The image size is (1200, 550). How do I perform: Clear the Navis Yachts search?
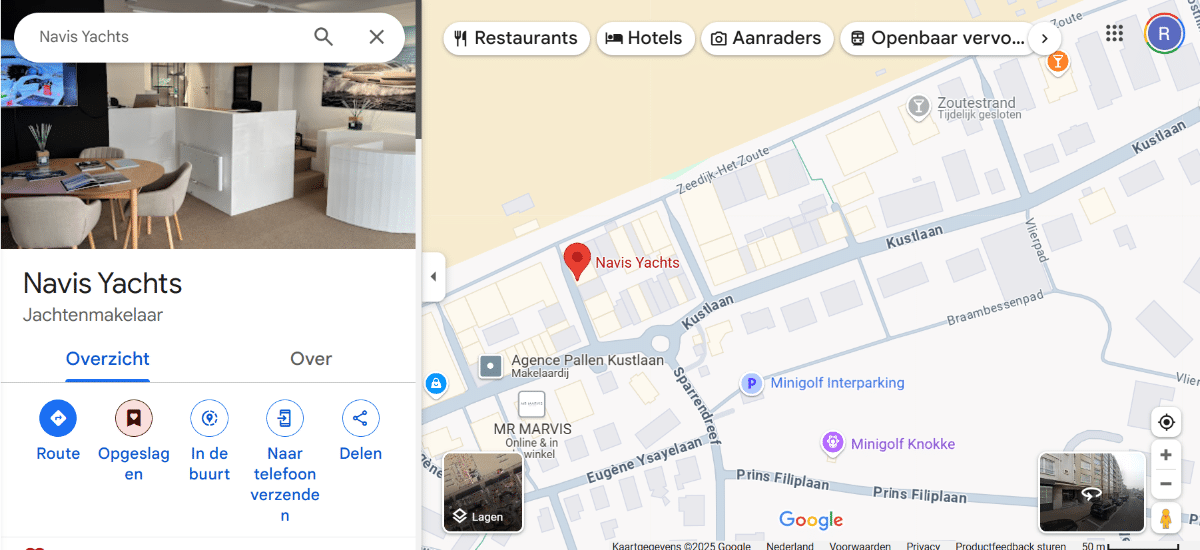point(376,37)
